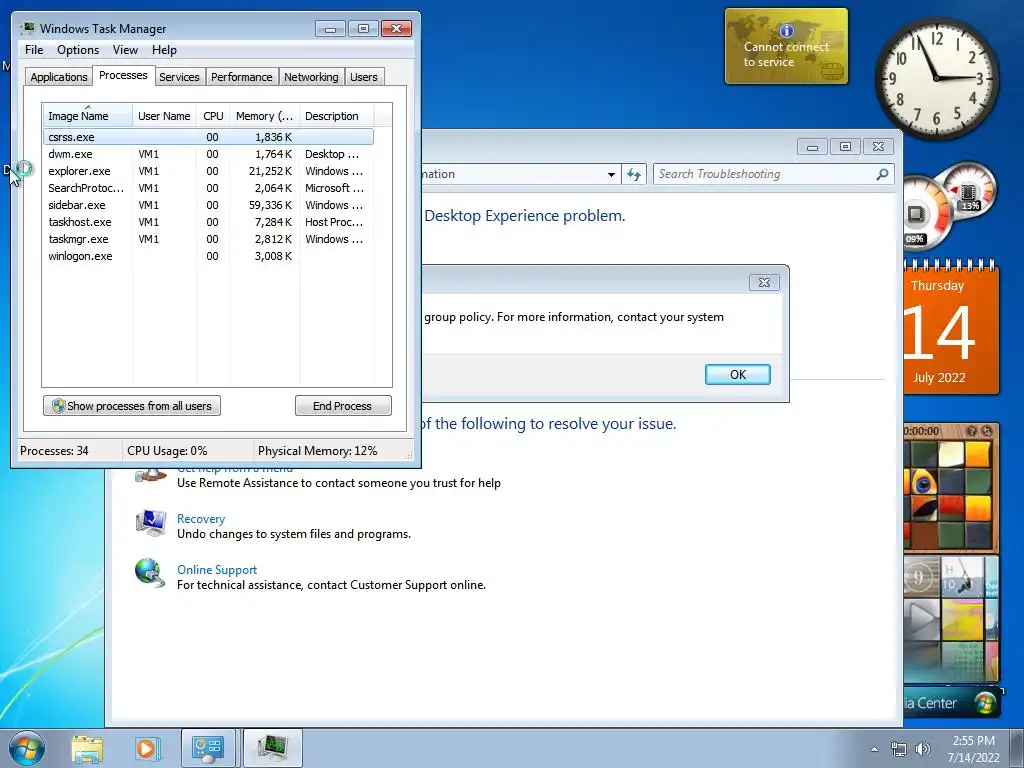Click Physical Memory: 12% in status bar
Image resolution: width=1024 pixels, height=768 pixels.
(317, 451)
